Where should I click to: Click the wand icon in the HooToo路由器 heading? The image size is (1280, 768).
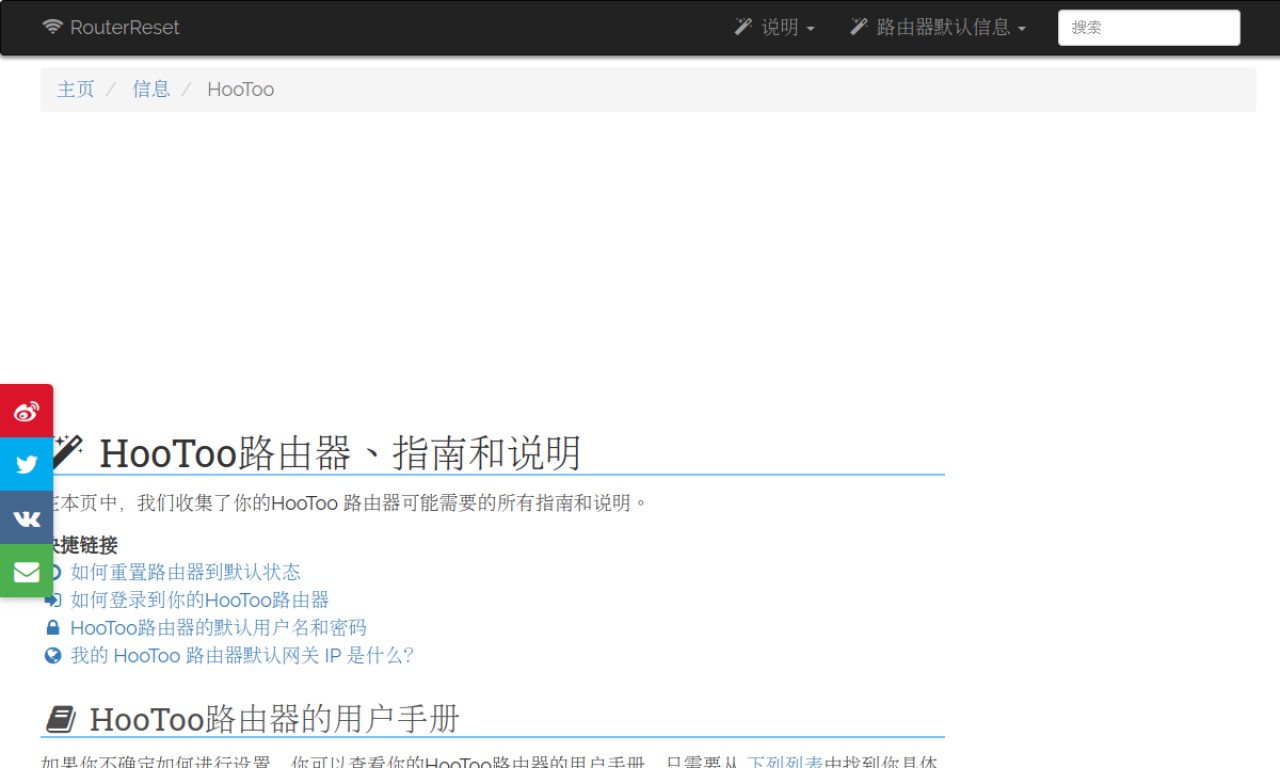pyautogui.click(x=67, y=452)
